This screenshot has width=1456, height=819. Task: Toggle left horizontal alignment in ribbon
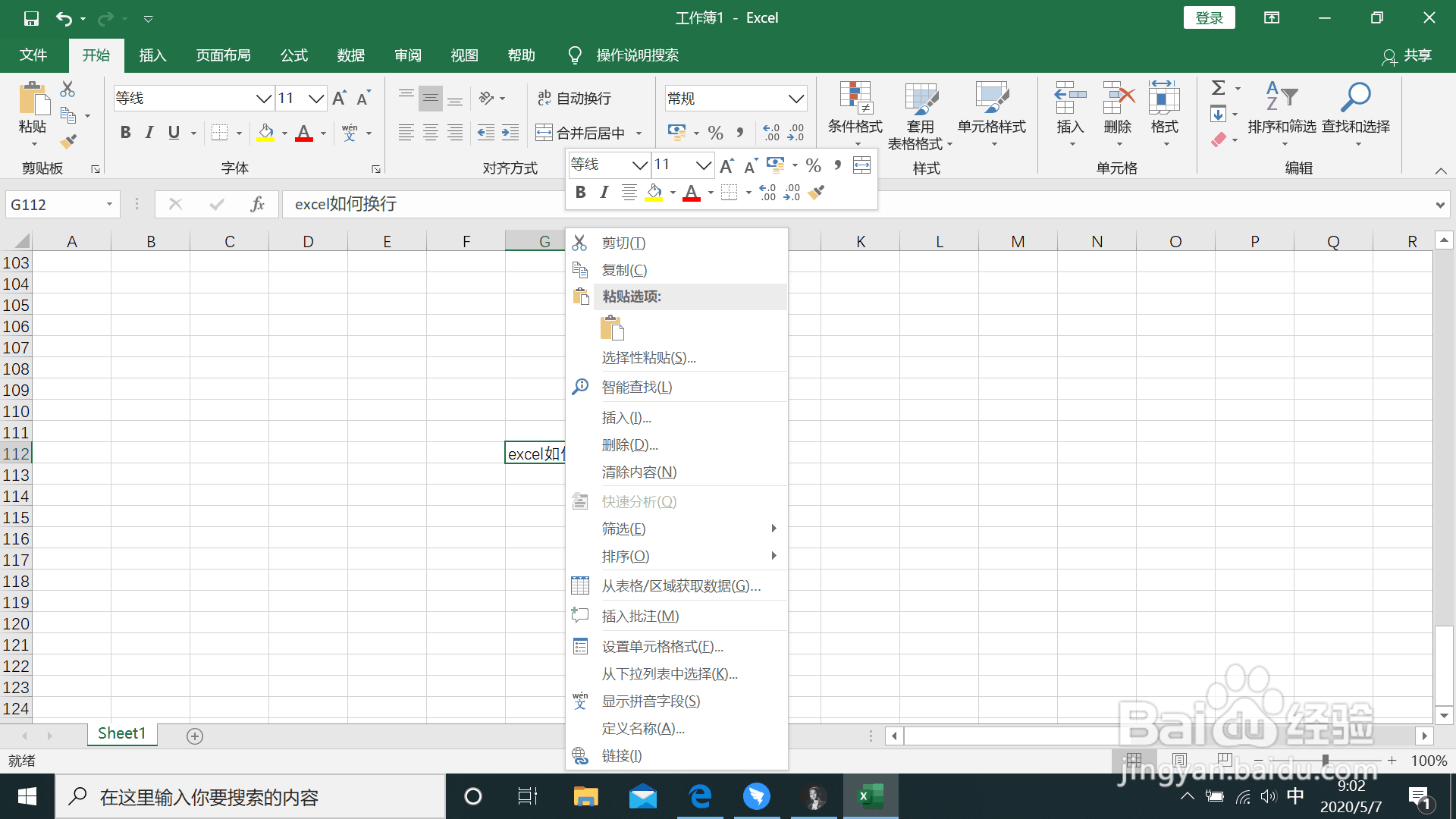click(x=406, y=133)
